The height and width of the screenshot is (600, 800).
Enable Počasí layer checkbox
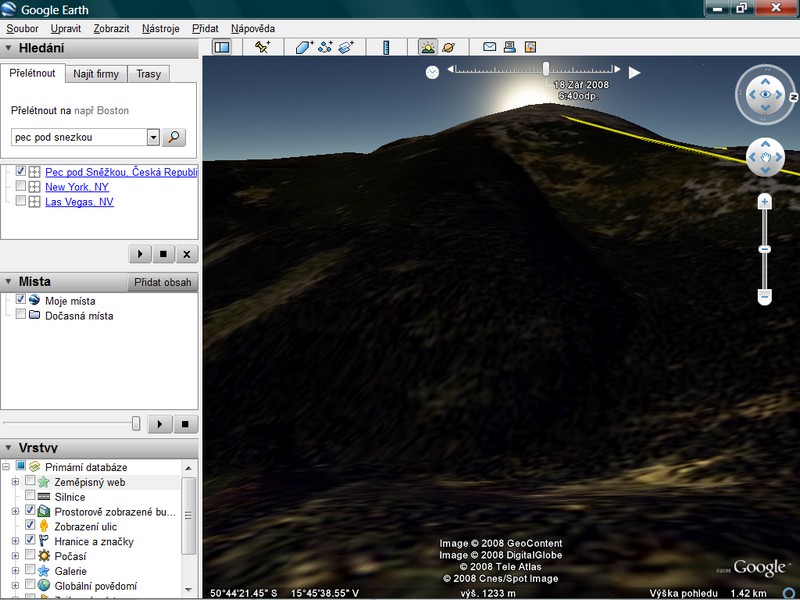(30, 555)
